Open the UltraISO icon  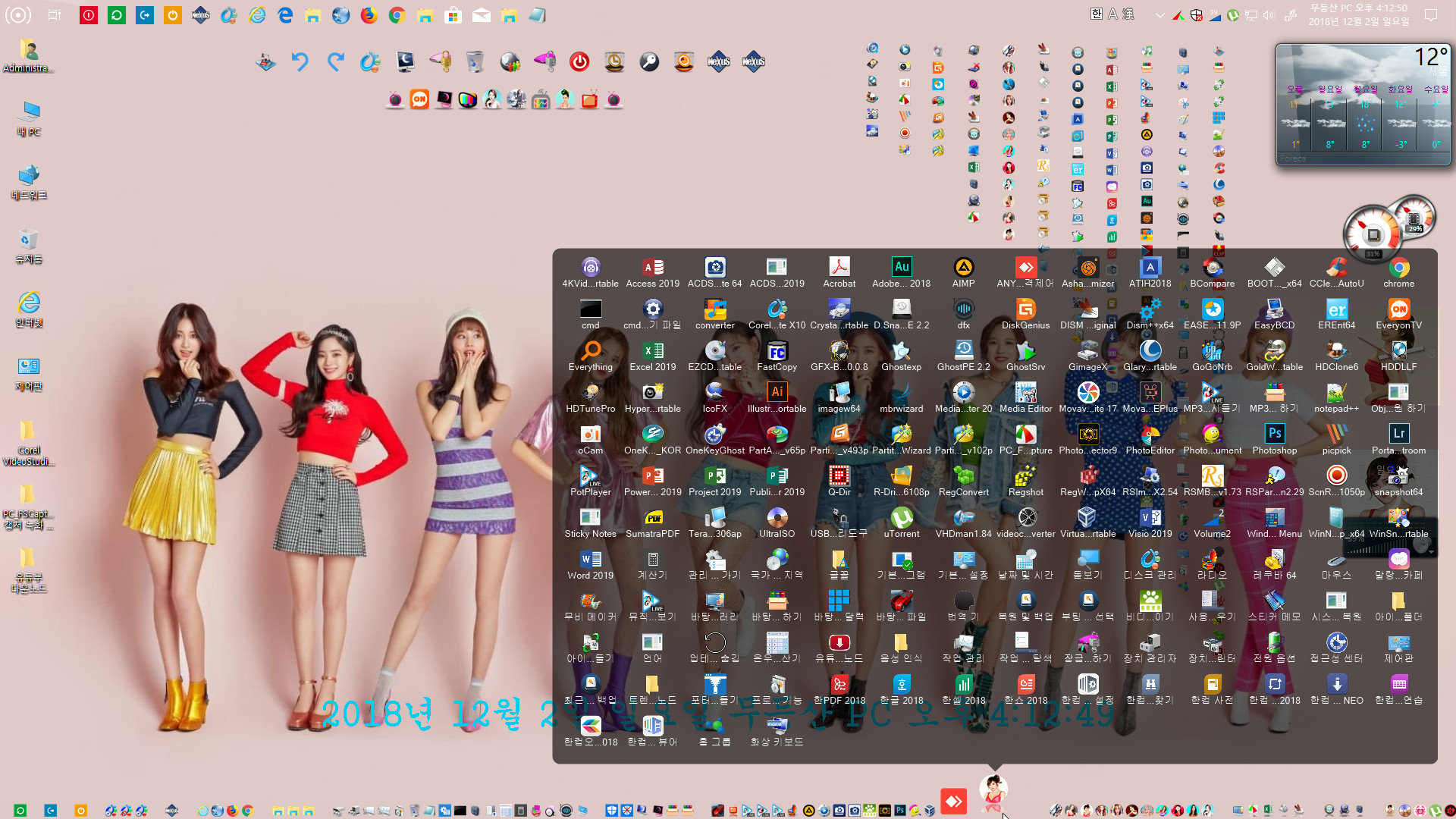[777, 522]
